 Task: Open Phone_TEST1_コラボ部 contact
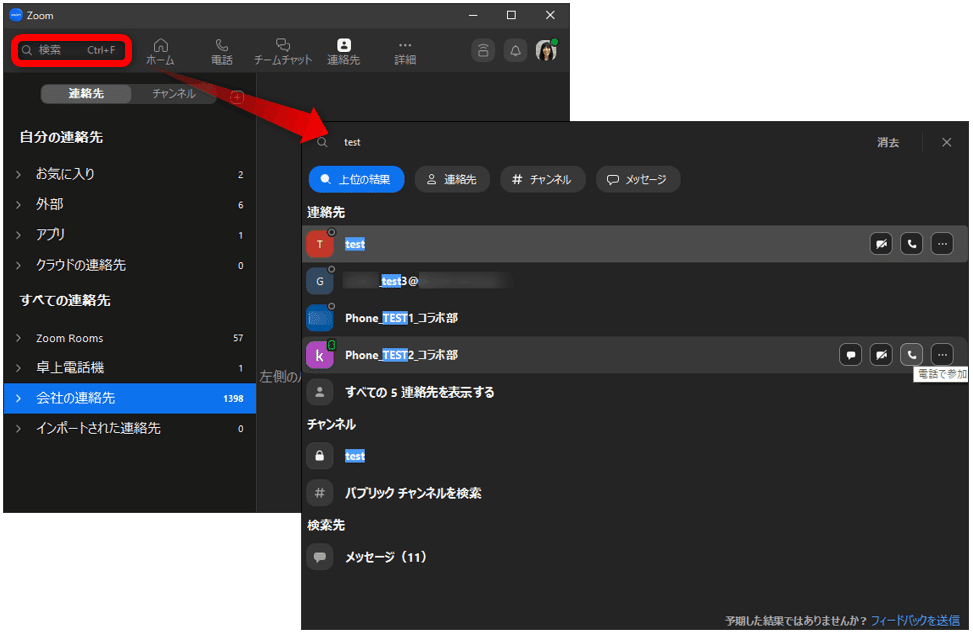(635, 318)
